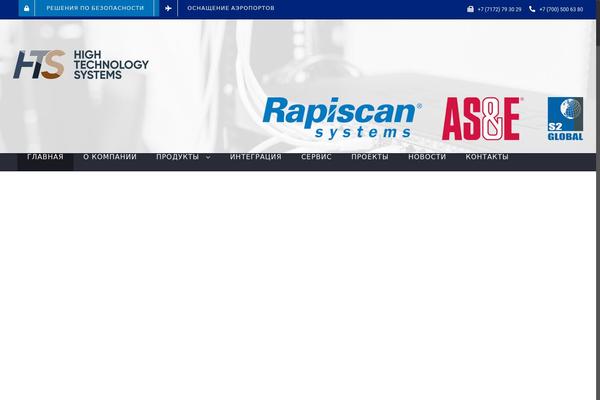Click the Rapiscan Systems logo
600x400 pixels.
342,118
